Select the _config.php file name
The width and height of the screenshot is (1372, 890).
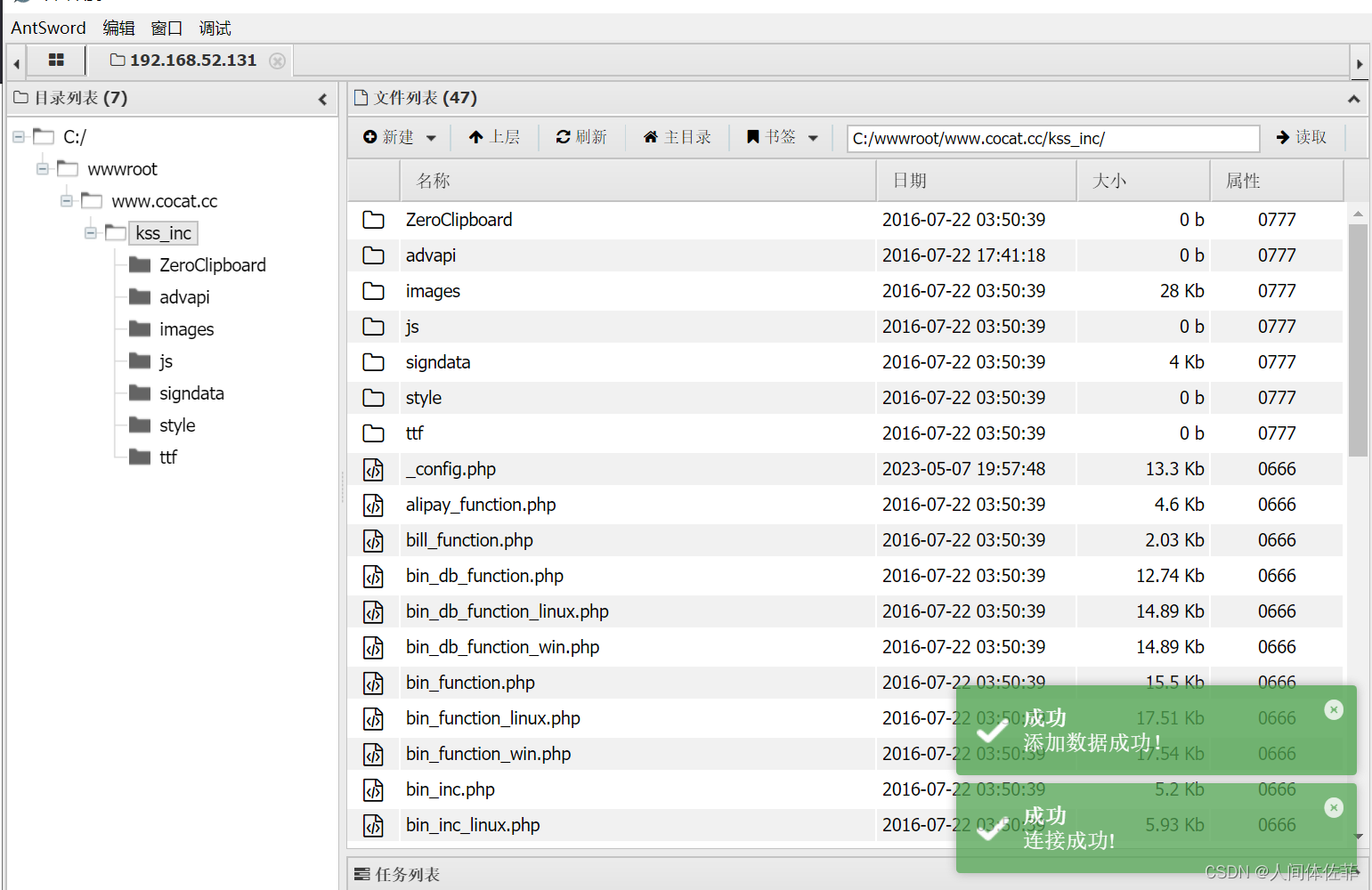(451, 469)
